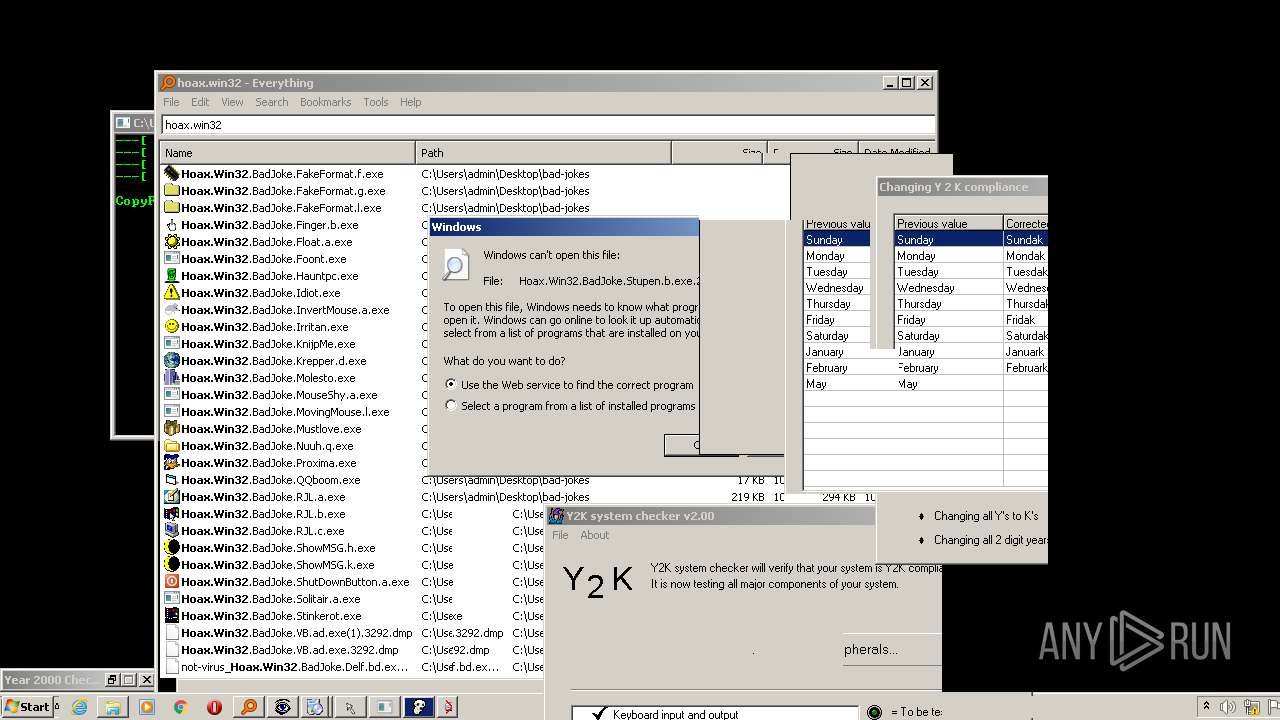Click the Krepper.d.exe globe icon

(x=172, y=361)
